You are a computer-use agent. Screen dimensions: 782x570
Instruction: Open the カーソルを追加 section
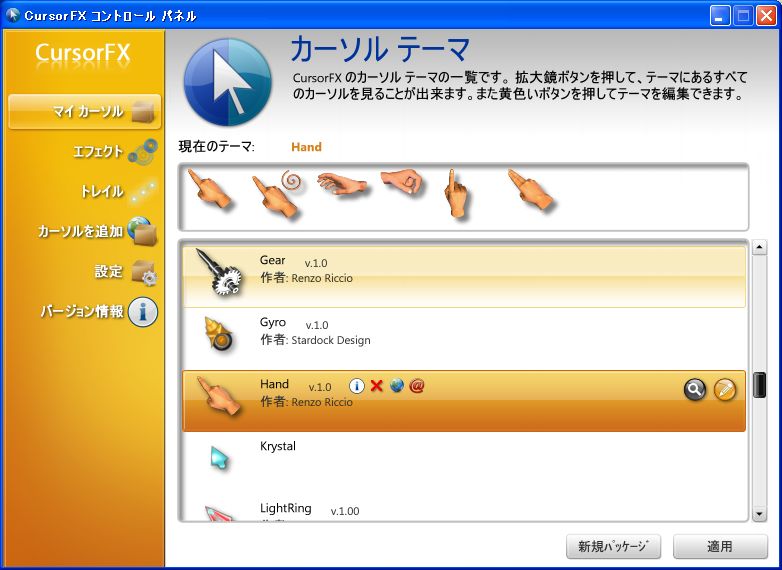click(x=80, y=231)
